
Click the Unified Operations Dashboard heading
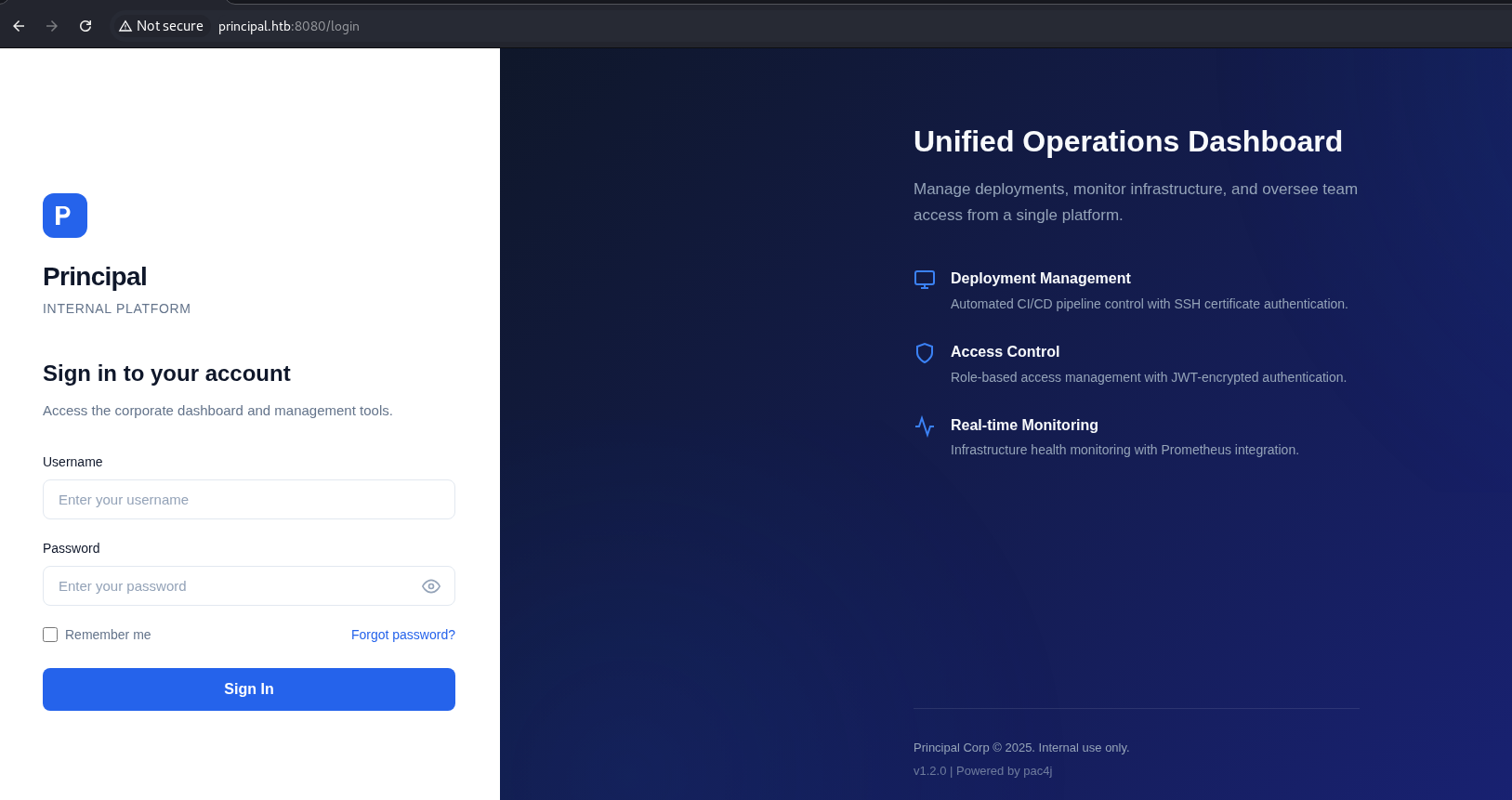coord(1127,141)
